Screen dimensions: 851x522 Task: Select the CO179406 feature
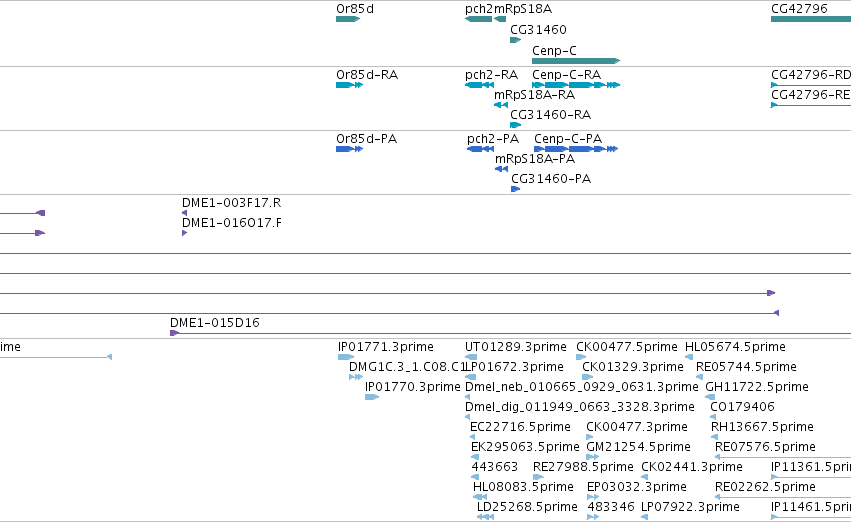pos(713,417)
